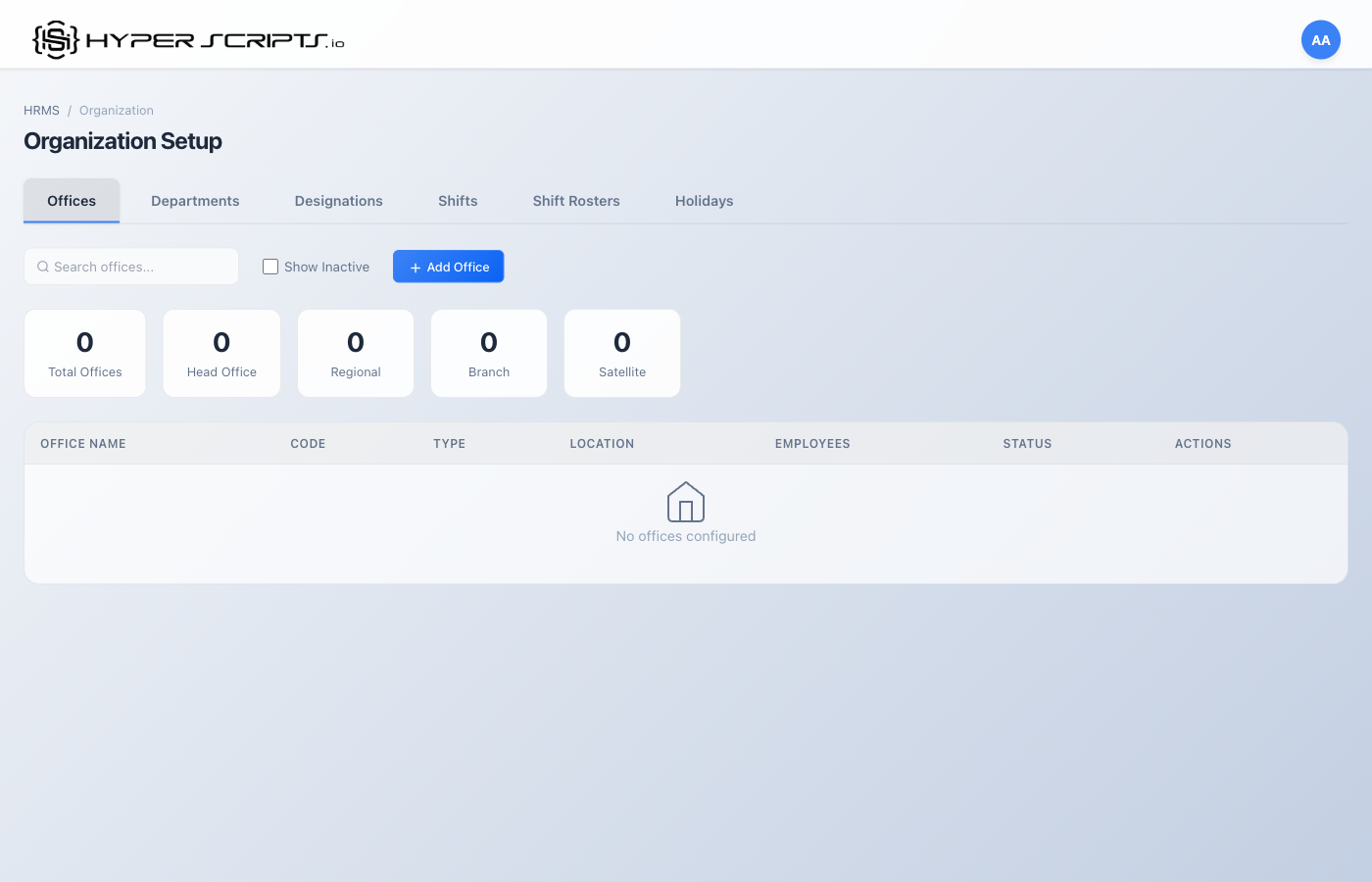
Task: Click the Add Office button
Action: [448, 266]
